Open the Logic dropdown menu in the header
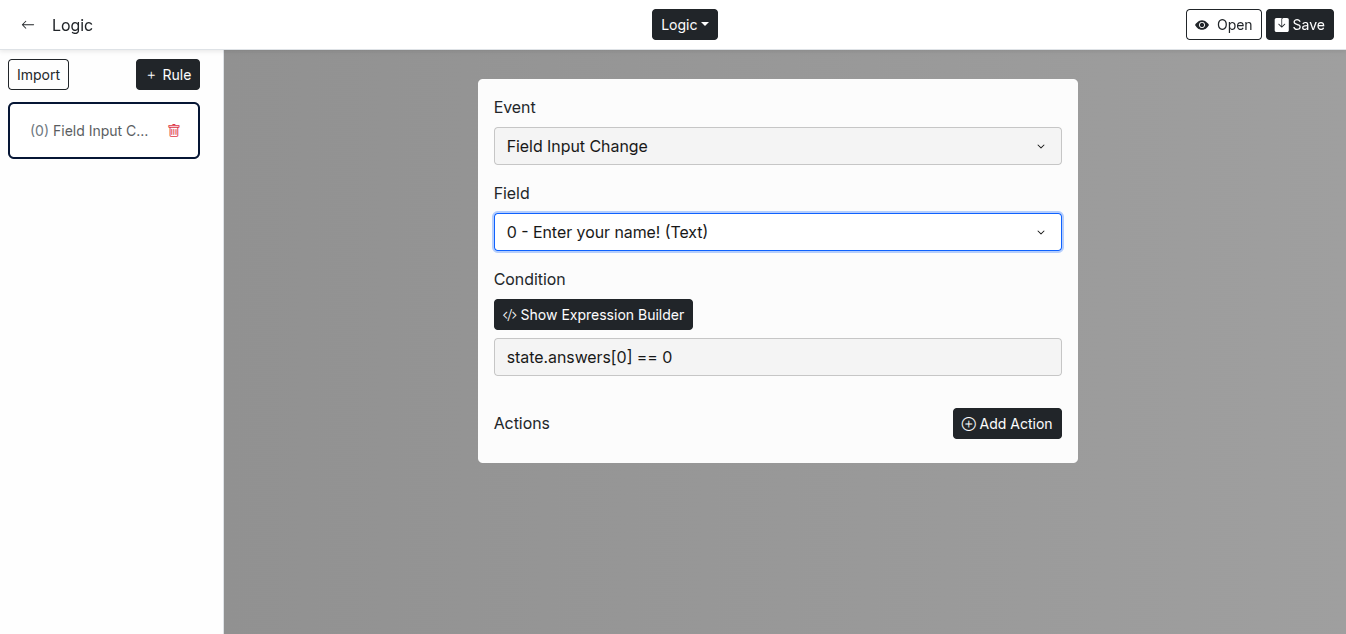Screen dimensions: 1346x634 (684, 25)
